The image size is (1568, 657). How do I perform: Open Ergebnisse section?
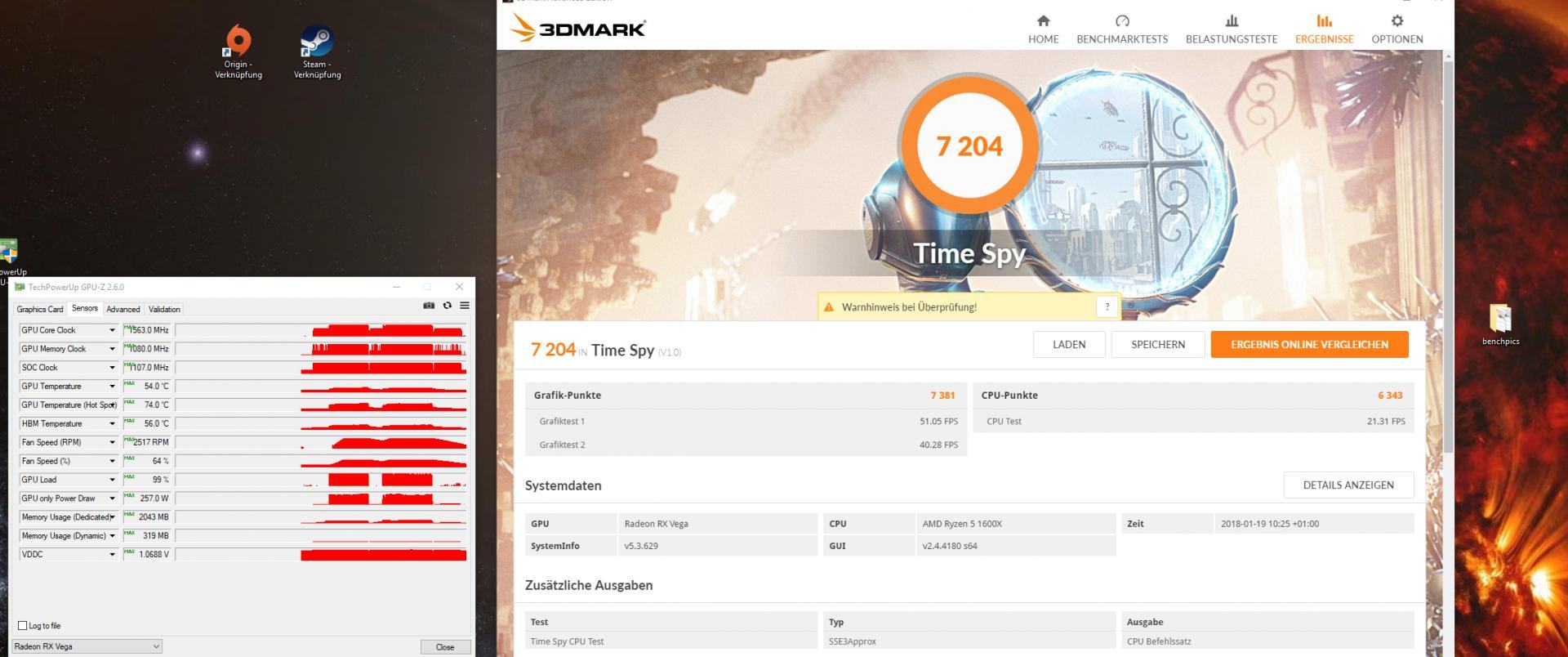1324,29
